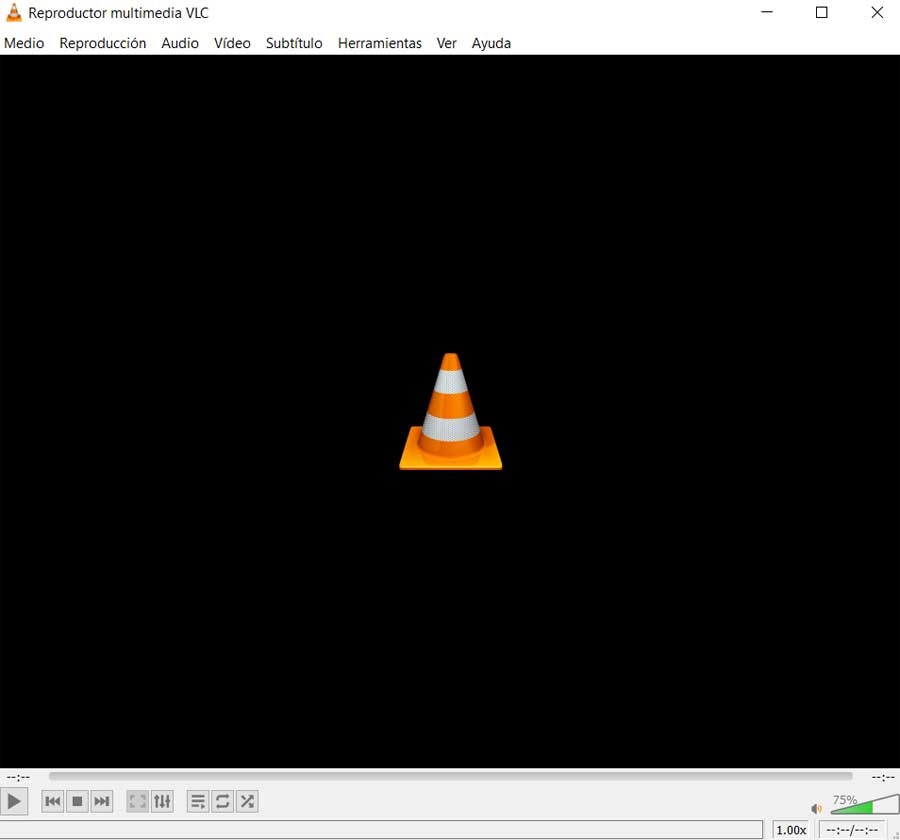Toggle the --:--/--:-- time display

(852, 830)
